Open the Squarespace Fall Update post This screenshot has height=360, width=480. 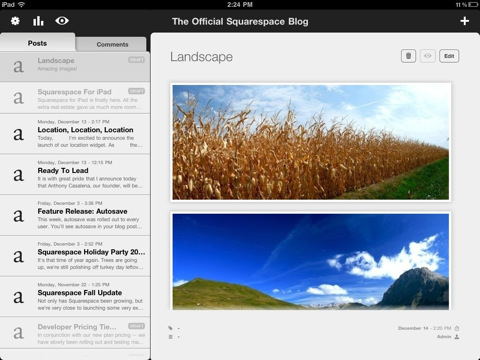tap(75, 297)
